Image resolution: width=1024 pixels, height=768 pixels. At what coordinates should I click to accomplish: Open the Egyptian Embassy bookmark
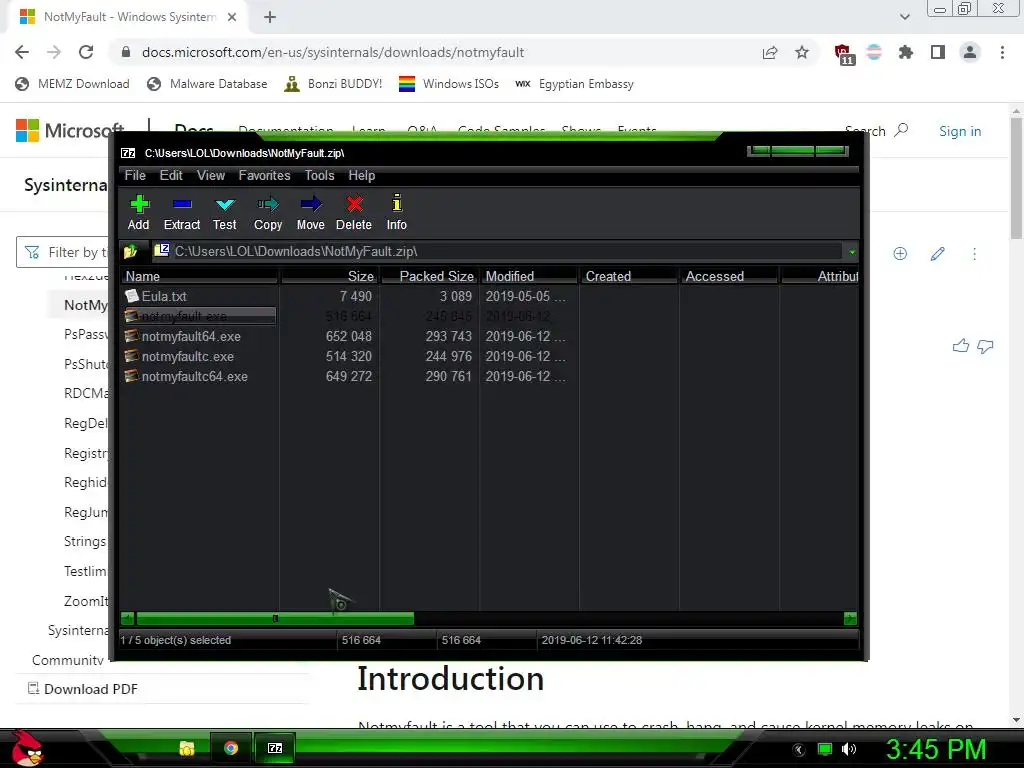point(575,84)
